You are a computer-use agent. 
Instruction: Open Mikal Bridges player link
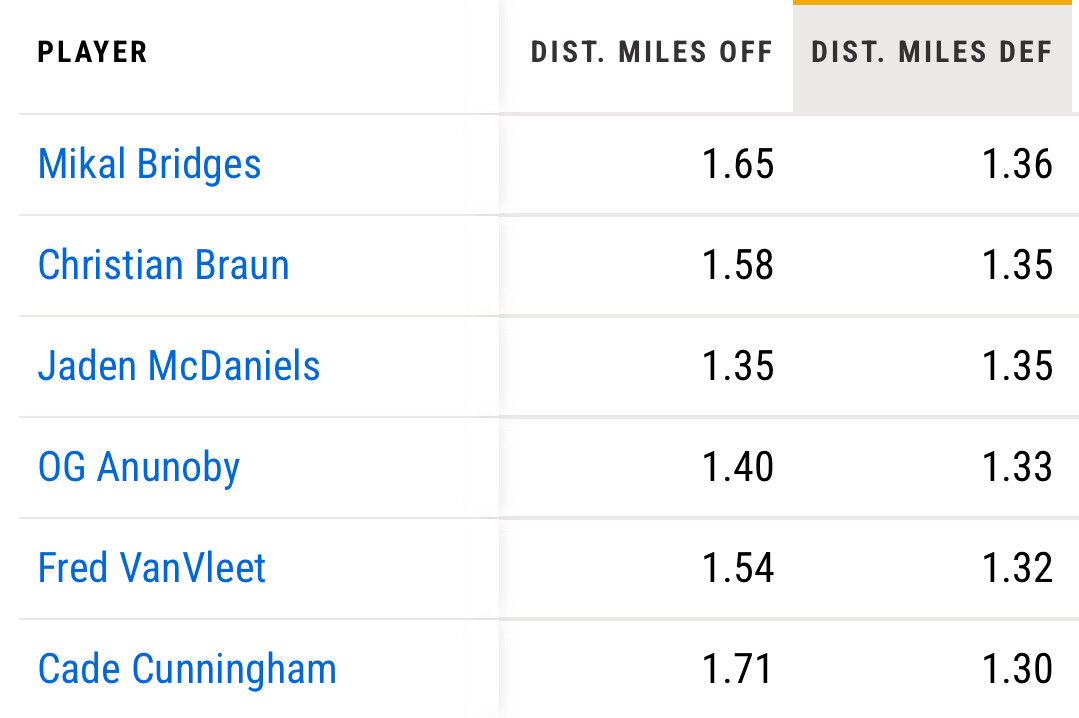[x=149, y=164]
